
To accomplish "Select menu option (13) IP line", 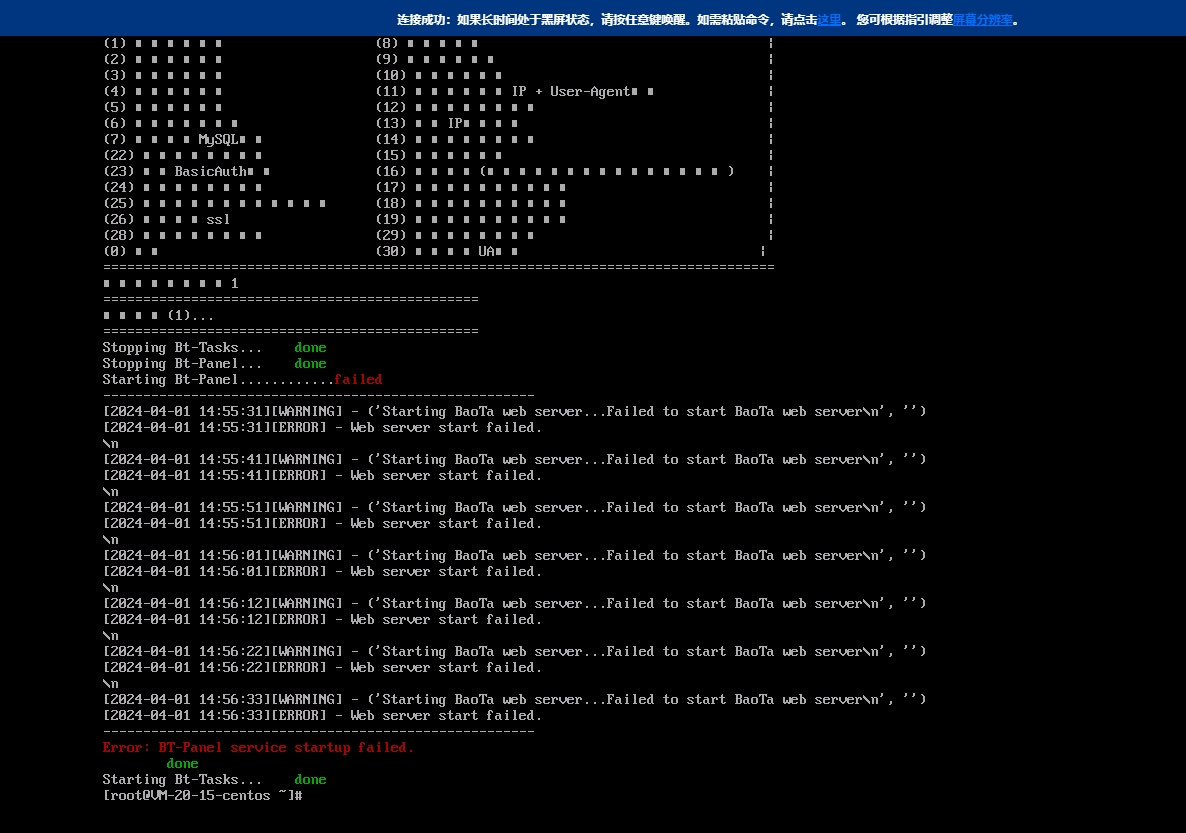I will pyautogui.click(x=447, y=123).
